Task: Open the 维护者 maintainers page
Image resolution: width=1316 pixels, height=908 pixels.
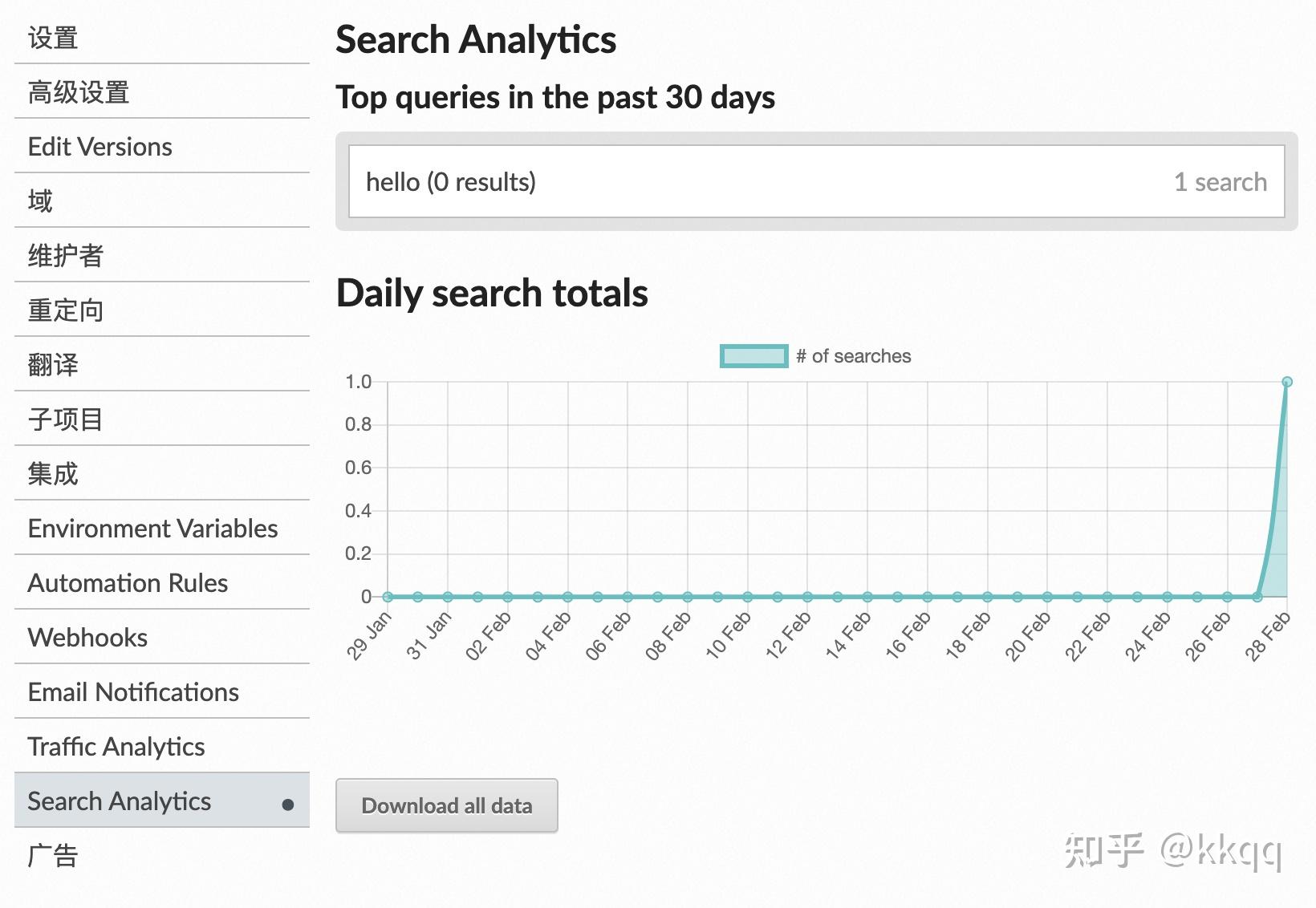Action: [x=66, y=256]
